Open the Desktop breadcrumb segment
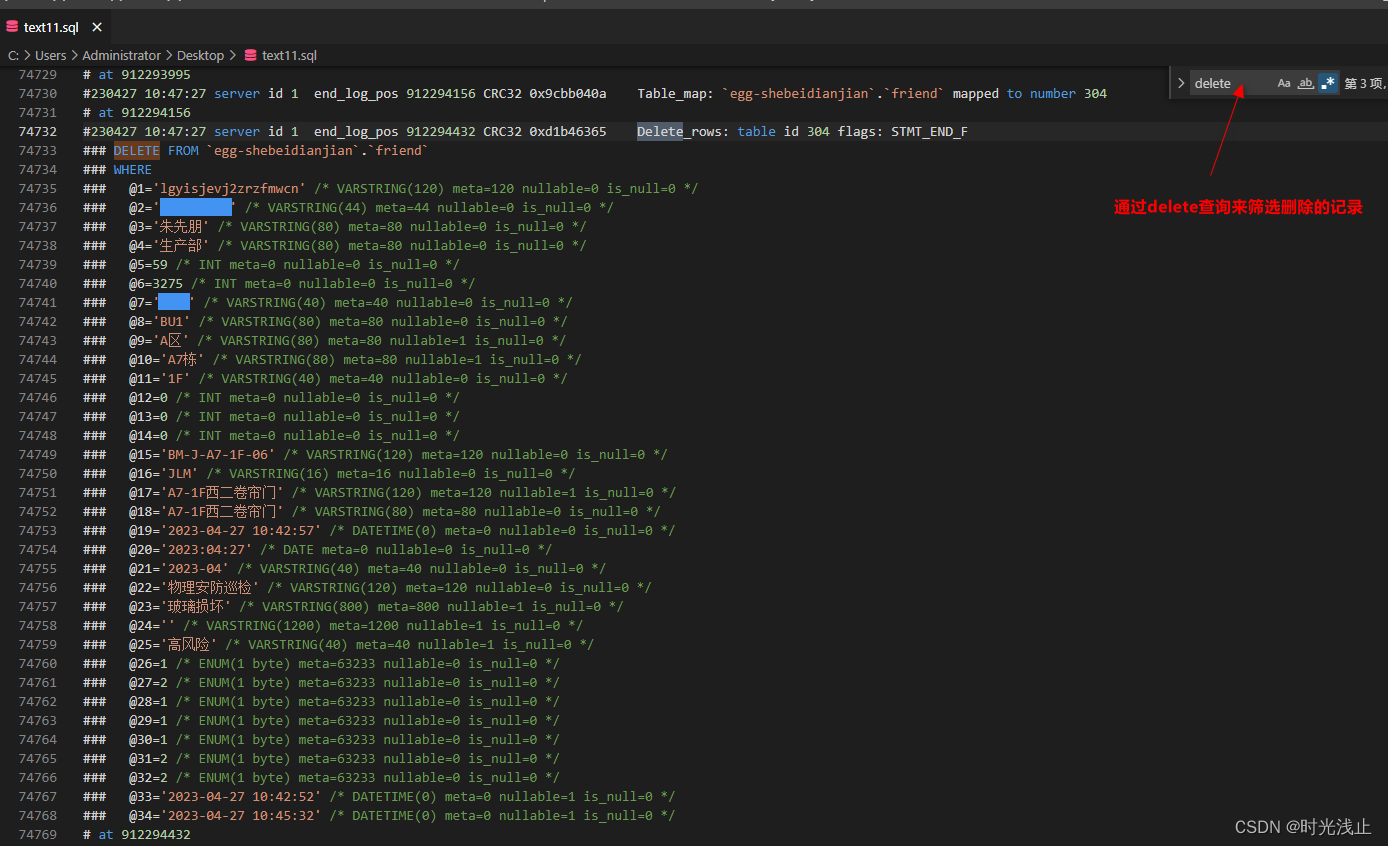This screenshot has height=846, width=1388. coord(200,56)
